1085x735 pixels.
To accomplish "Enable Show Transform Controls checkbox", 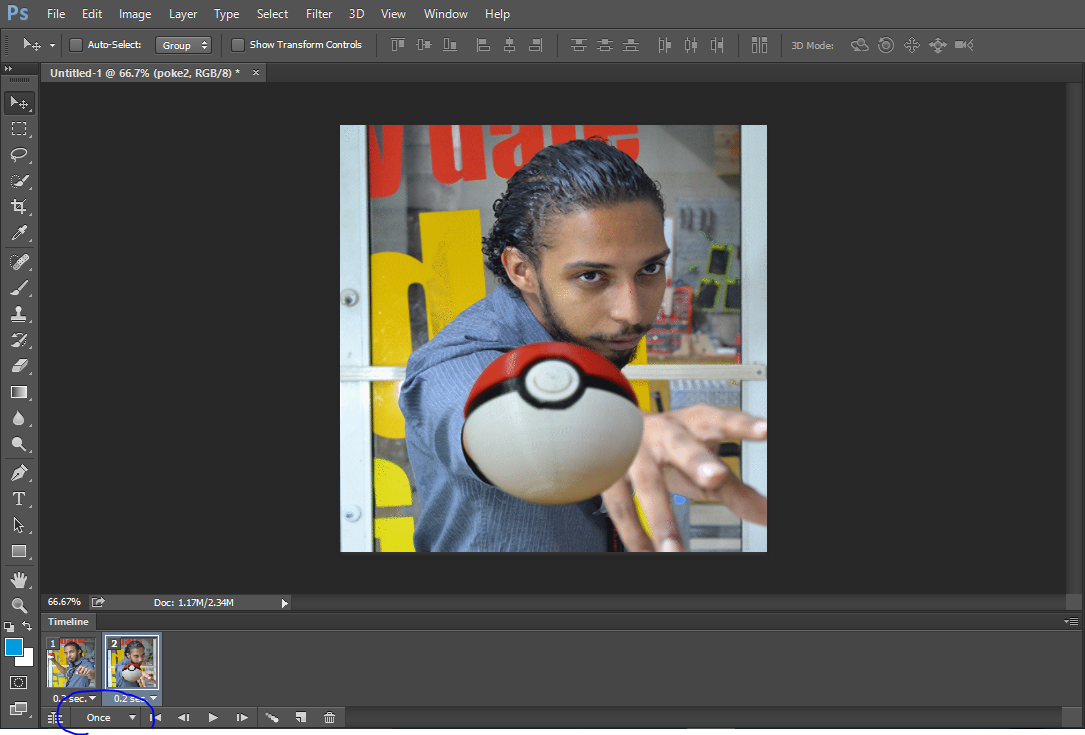I will point(237,45).
